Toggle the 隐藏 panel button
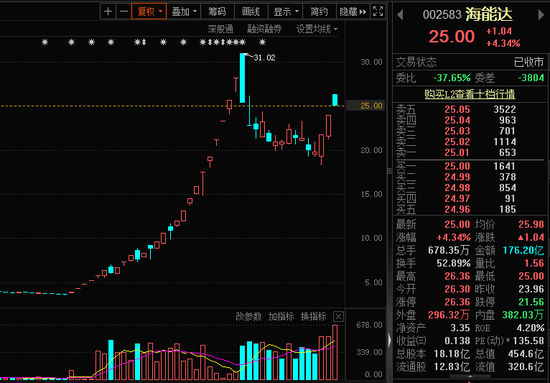Viewport: 550px width, 383px height. 353,12
